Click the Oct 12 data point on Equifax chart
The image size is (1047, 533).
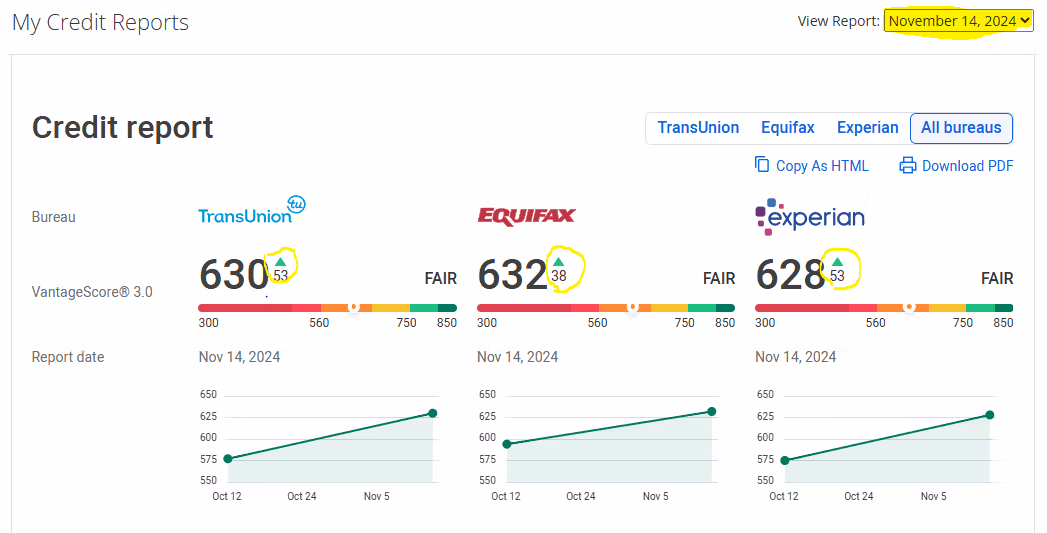507,444
